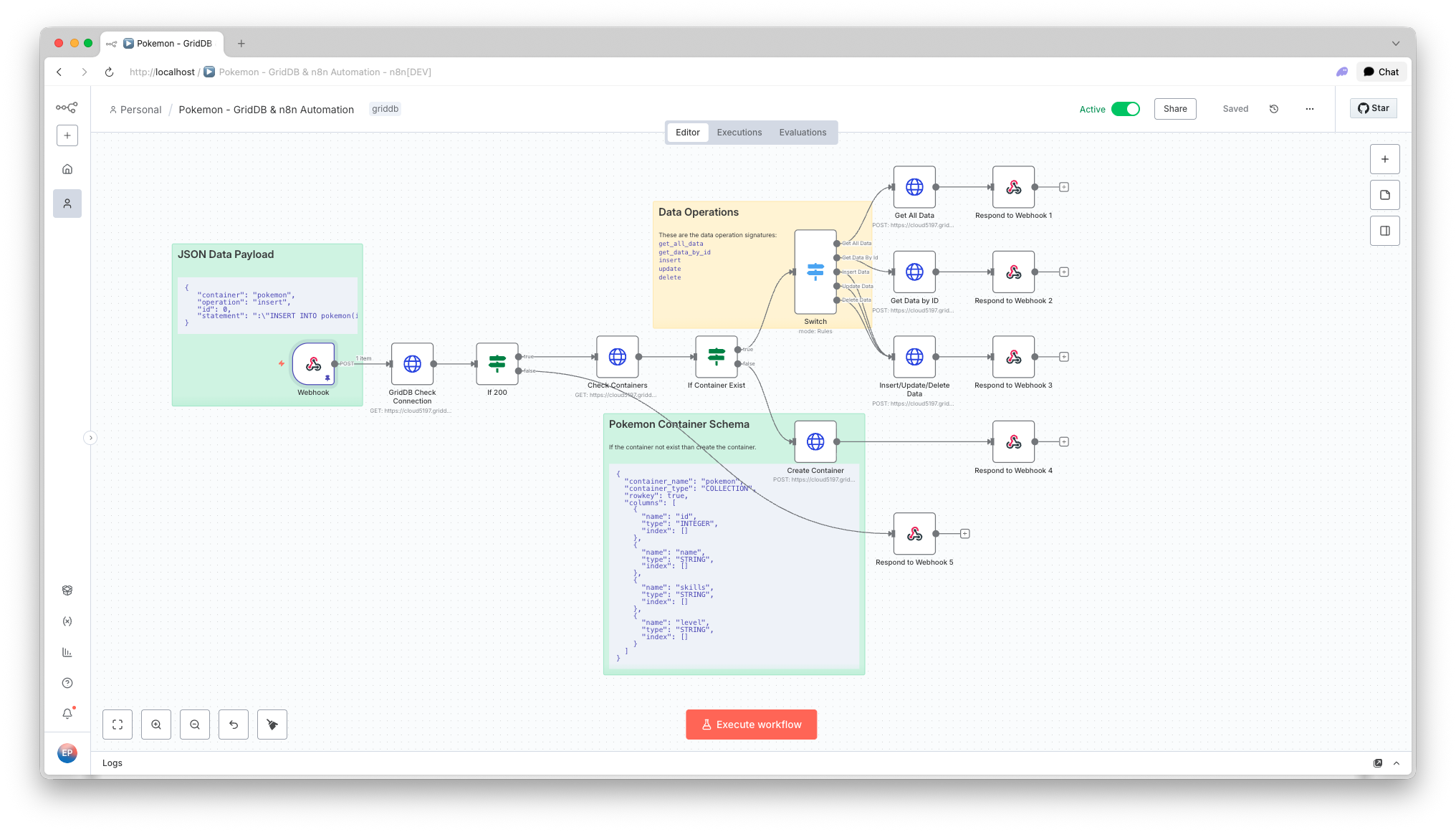Open the Home overview icon

click(x=67, y=169)
